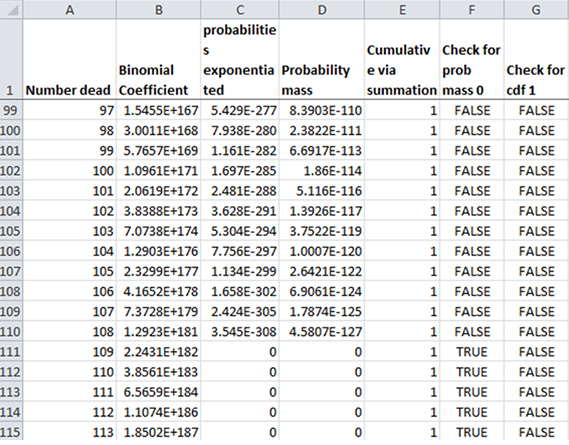This screenshot has width=569, height=445.
Task: Click 'Cumulative via summation' header cell
Action: (402, 59)
